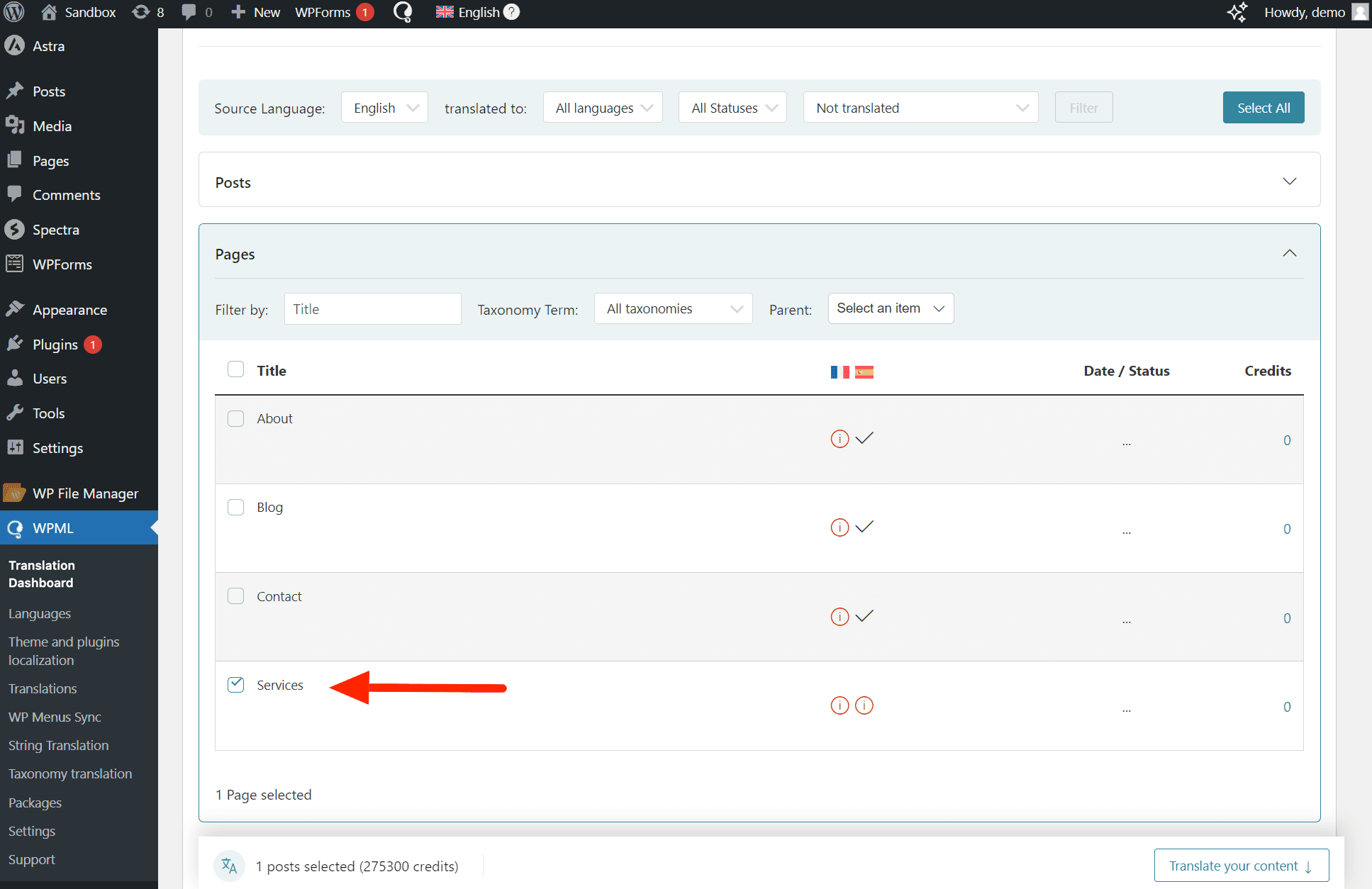The image size is (1372, 889).
Task: Click the WordPress logo in admin bar
Action: pos(14,12)
